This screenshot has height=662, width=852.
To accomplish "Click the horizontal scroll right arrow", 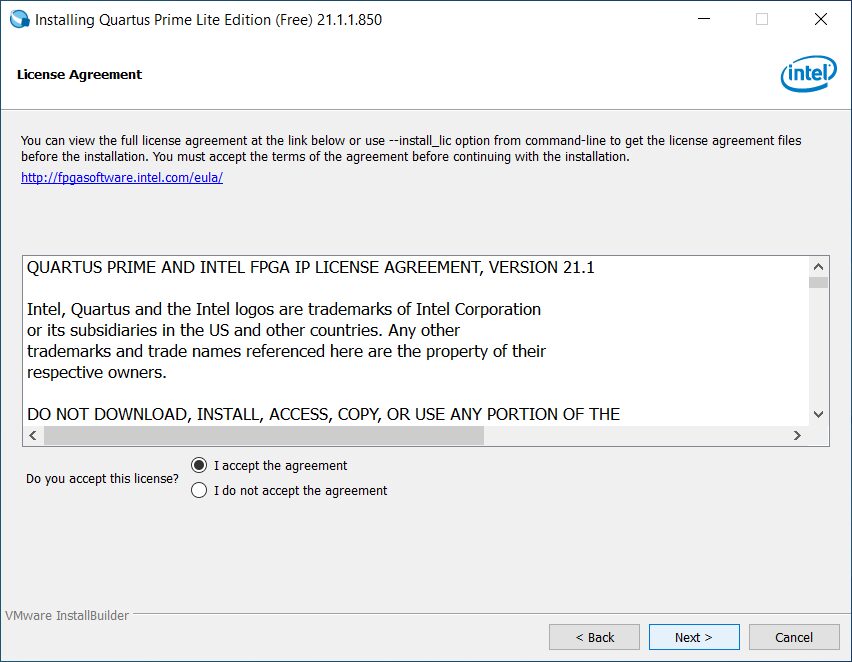I will pos(797,435).
